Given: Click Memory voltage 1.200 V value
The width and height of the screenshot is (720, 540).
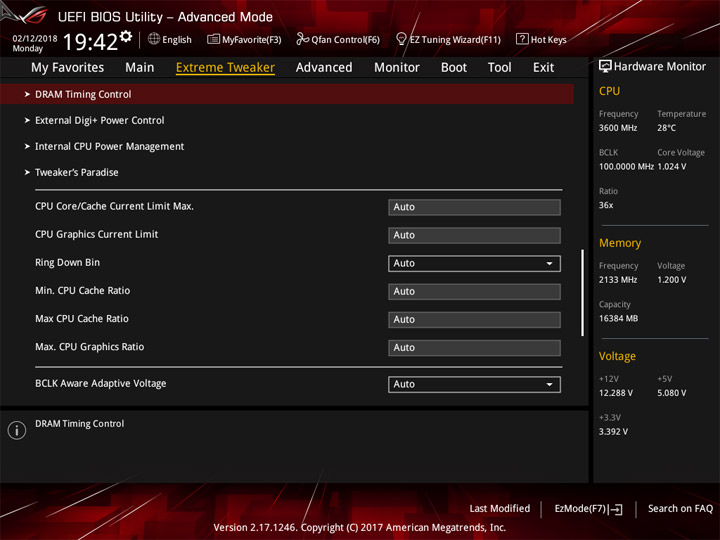Looking at the screenshot, I should pyautogui.click(x=672, y=280).
